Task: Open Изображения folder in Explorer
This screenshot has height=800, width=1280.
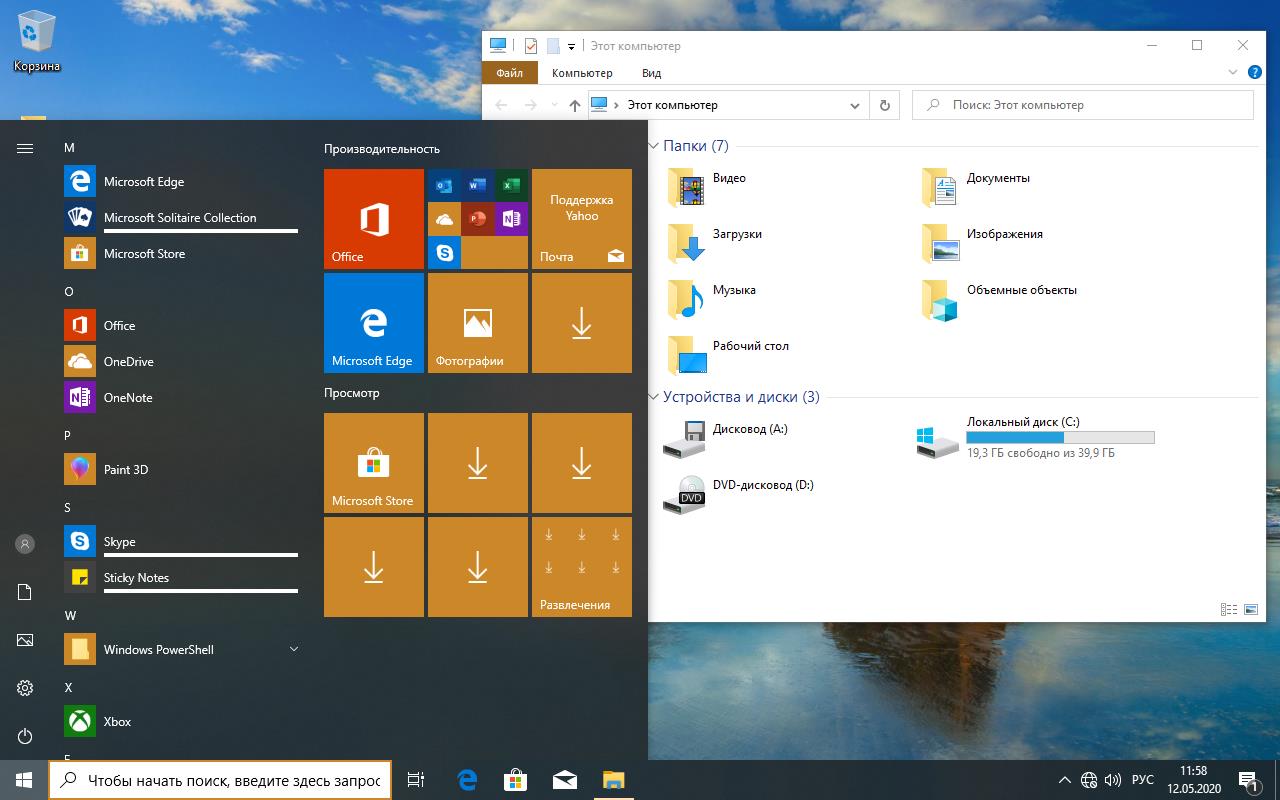Action: [984, 243]
